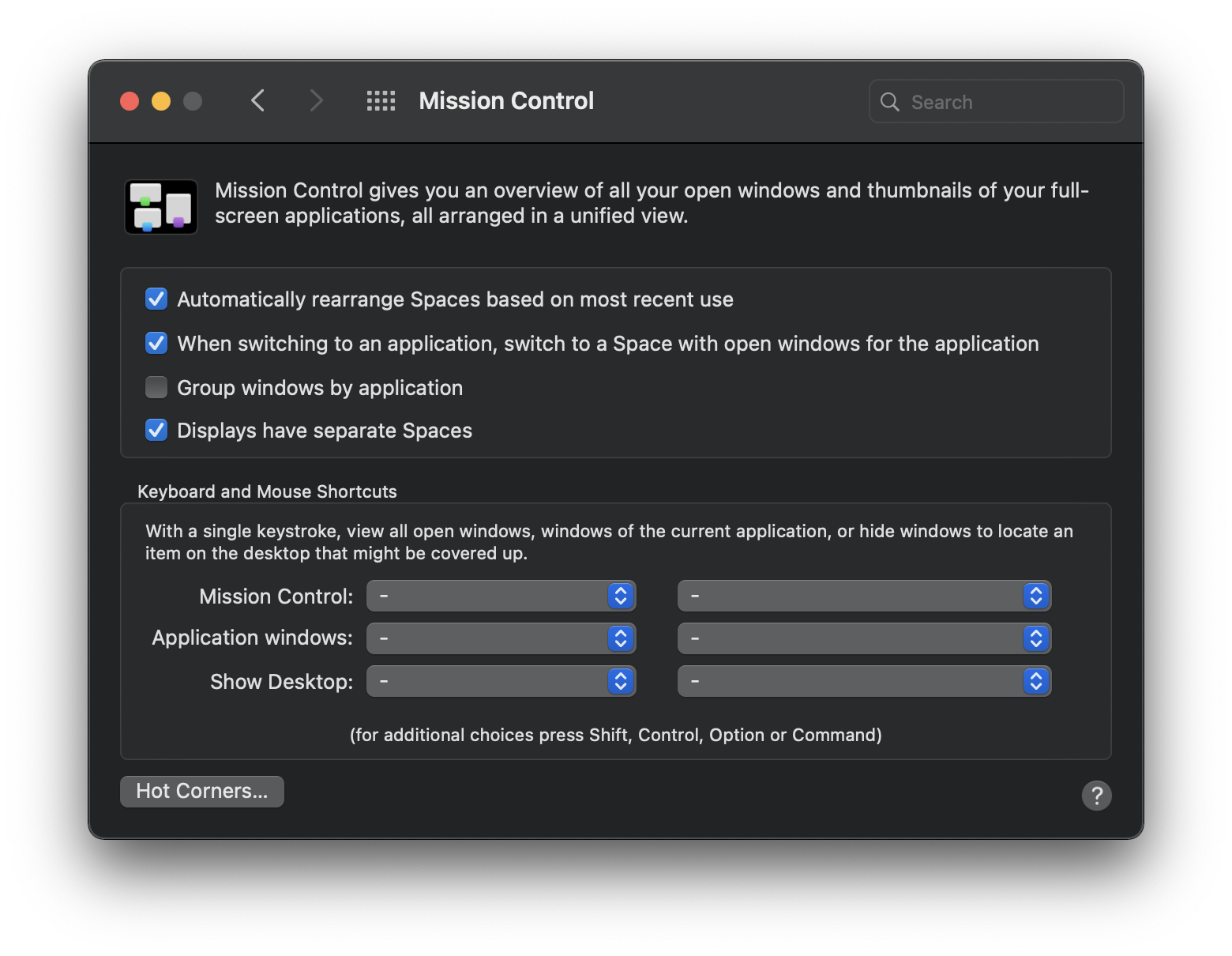Go forward with the right chevron arrow
The image size is (1232, 956).
click(316, 101)
